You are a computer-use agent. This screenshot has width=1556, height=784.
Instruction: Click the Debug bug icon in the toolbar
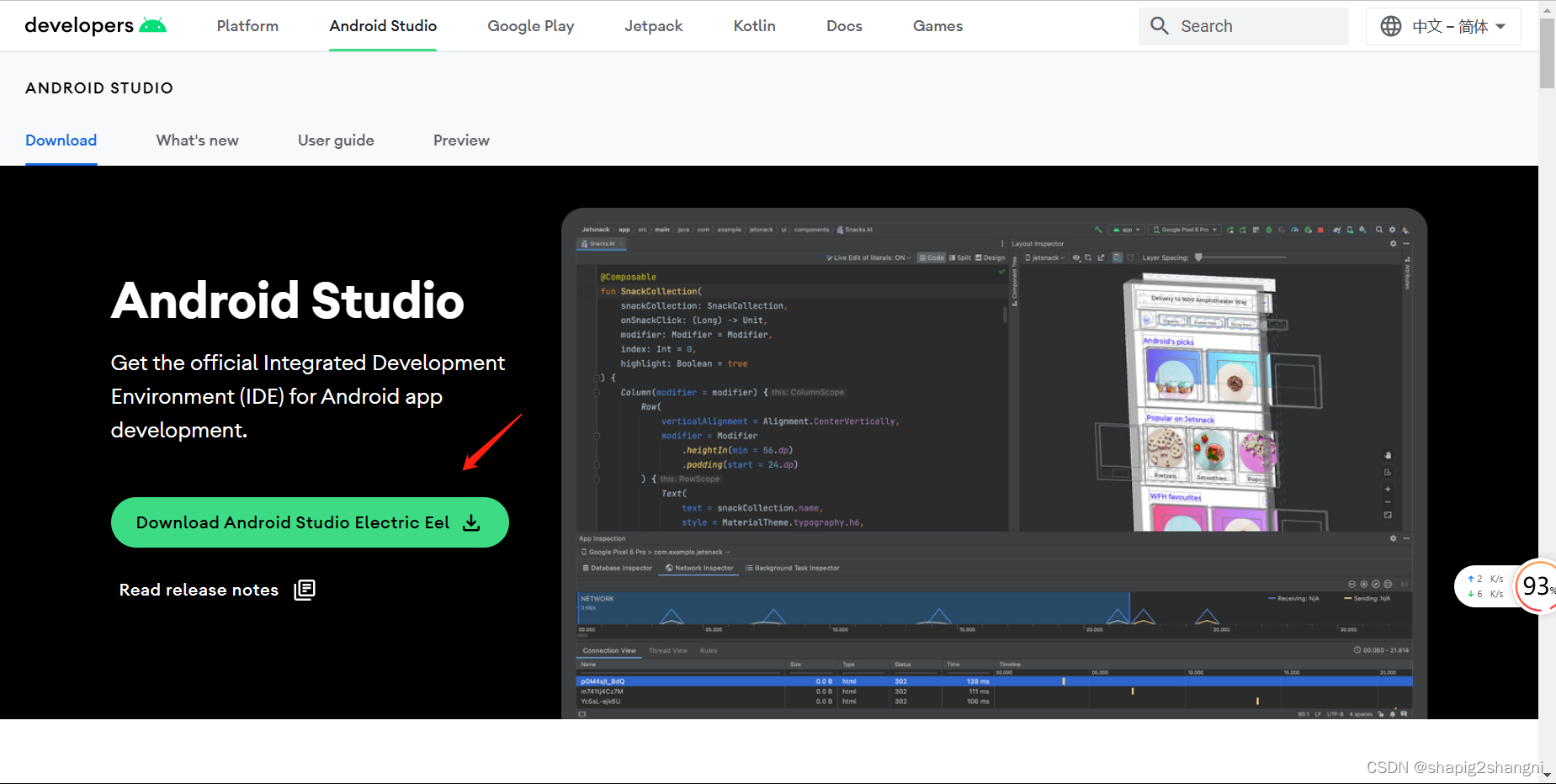click(x=1269, y=230)
